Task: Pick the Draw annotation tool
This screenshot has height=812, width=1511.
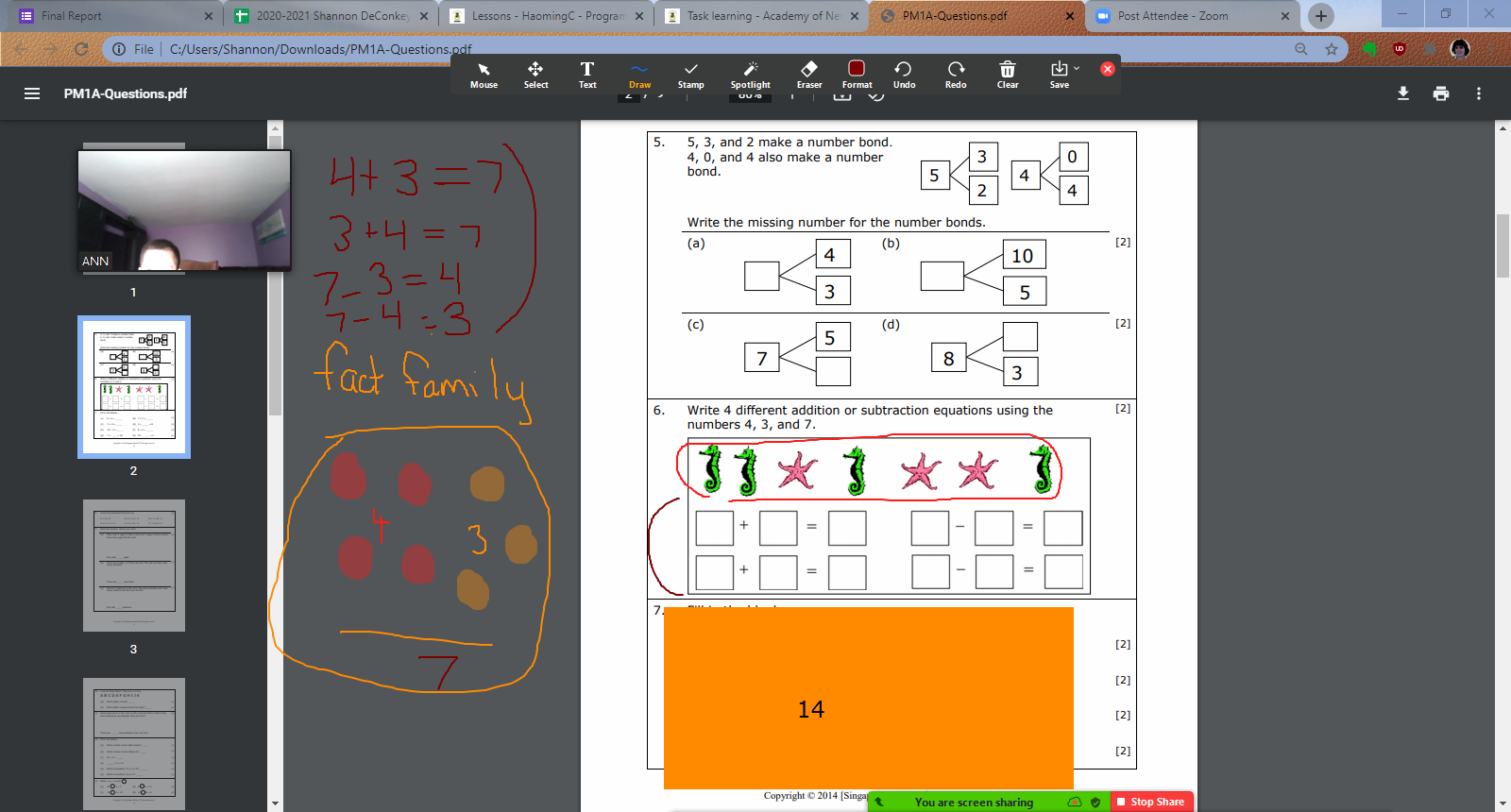Action: click(x=639, y=75)
